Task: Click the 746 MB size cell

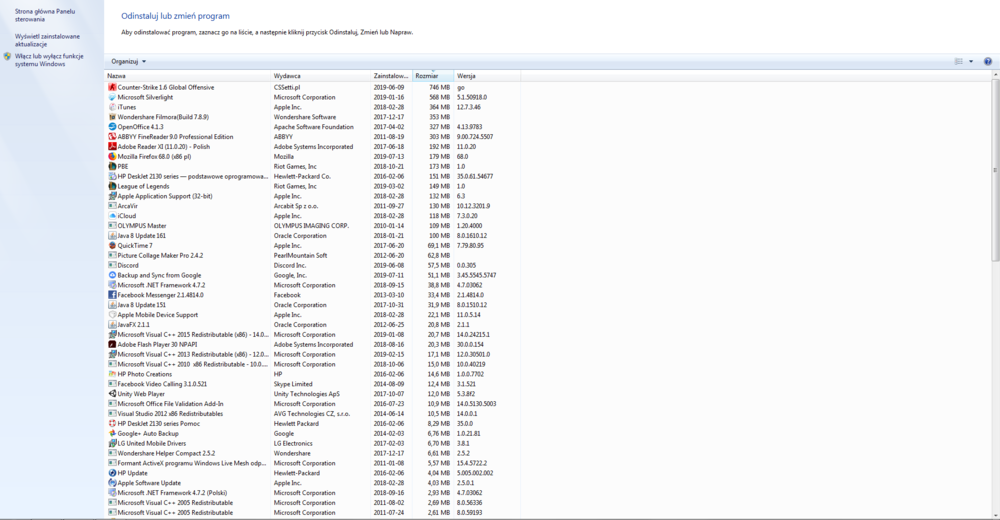Action: tap(439, 87)
